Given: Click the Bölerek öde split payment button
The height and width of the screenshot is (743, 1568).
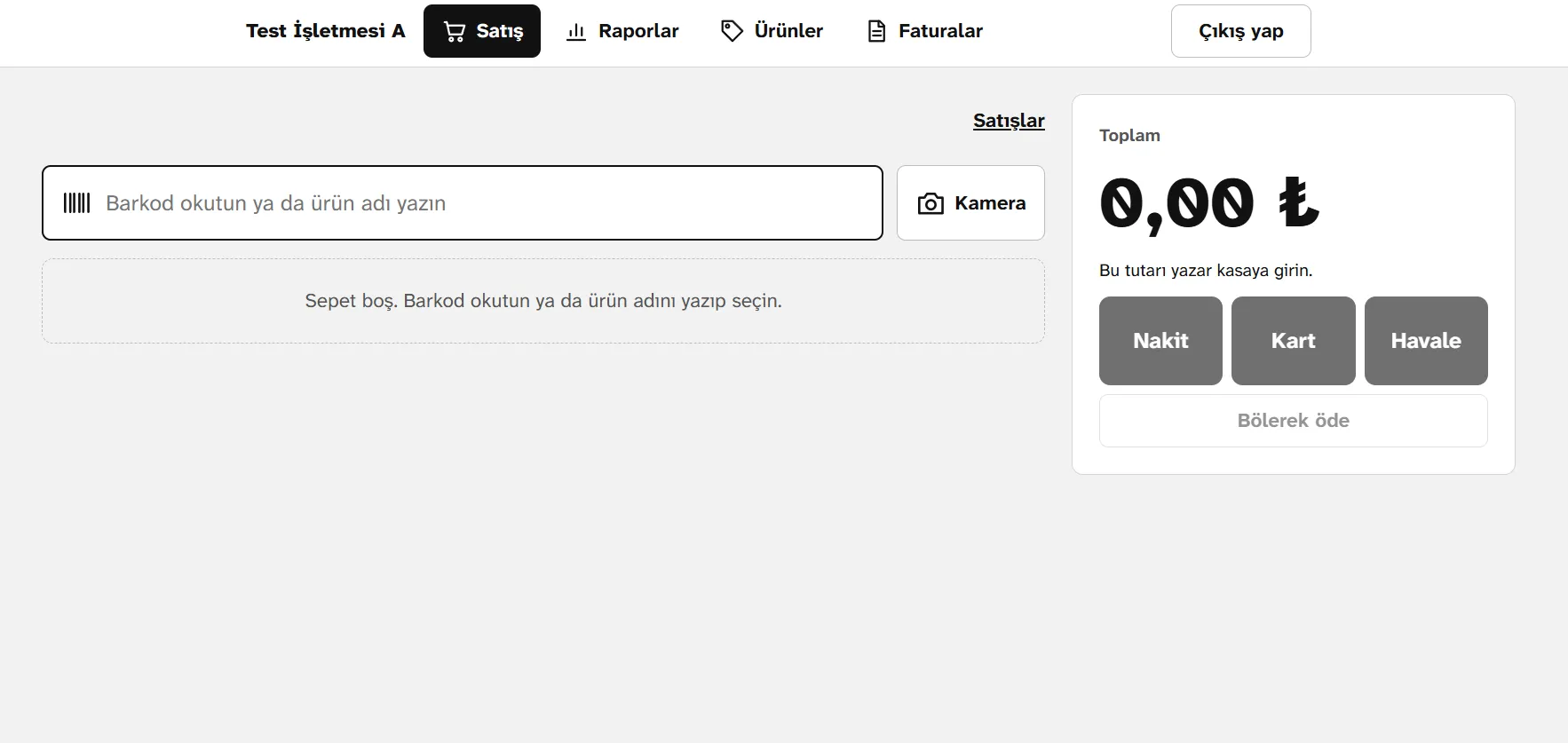Looking at the screenshot, I should (x=1294, y=421).
